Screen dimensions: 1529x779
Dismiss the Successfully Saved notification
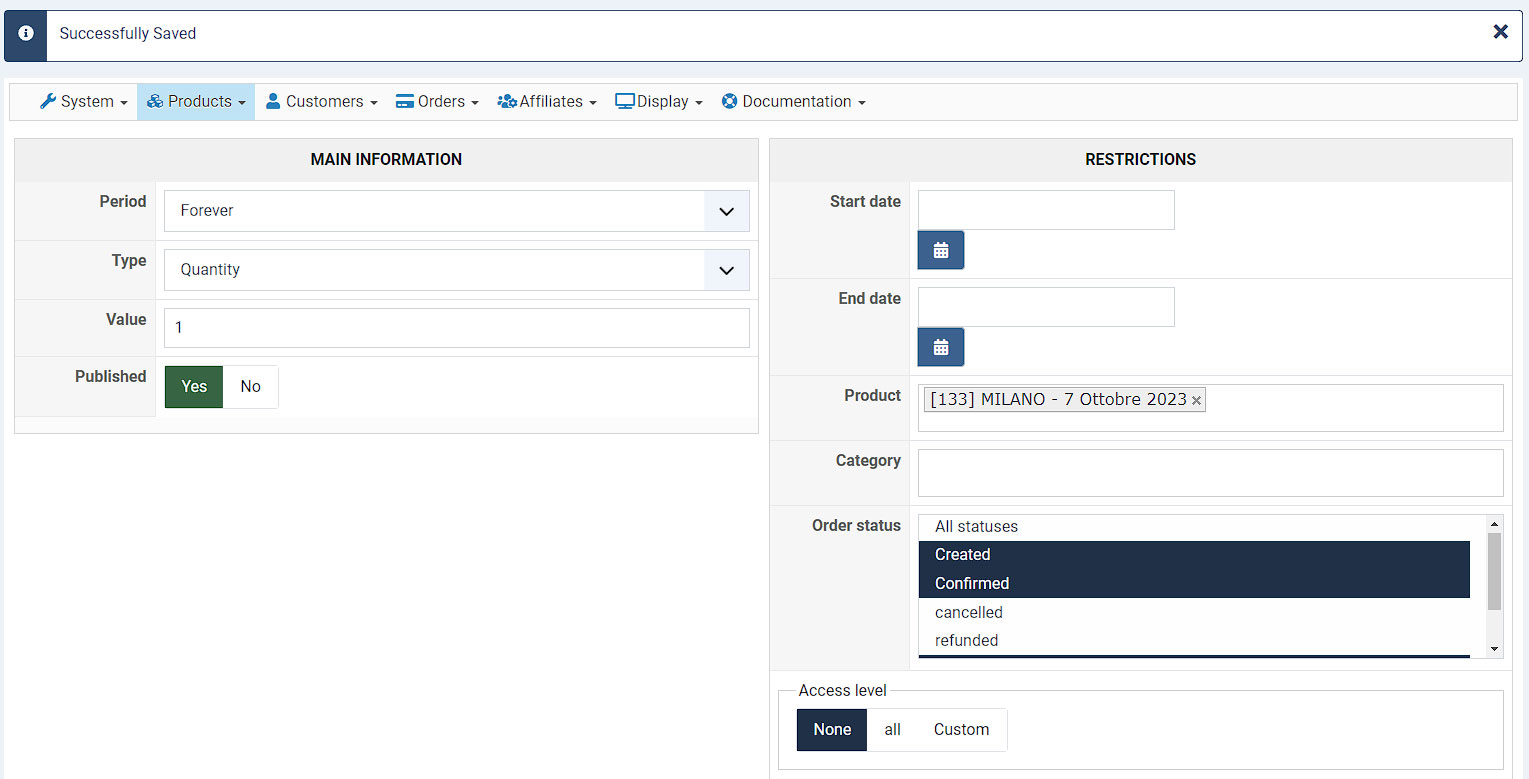pyautogui.click(x=1500, y=32)
